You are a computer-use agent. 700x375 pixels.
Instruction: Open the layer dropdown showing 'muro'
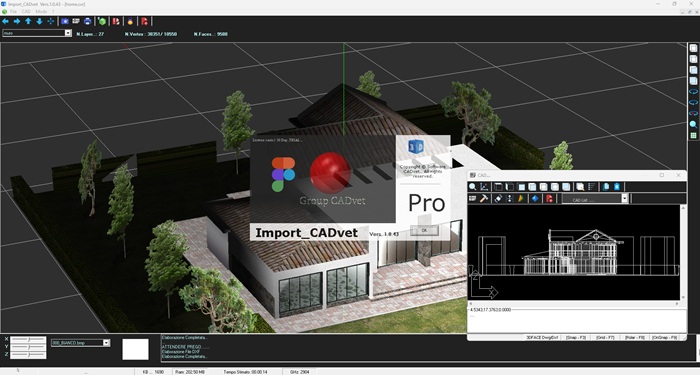(68, 33)
